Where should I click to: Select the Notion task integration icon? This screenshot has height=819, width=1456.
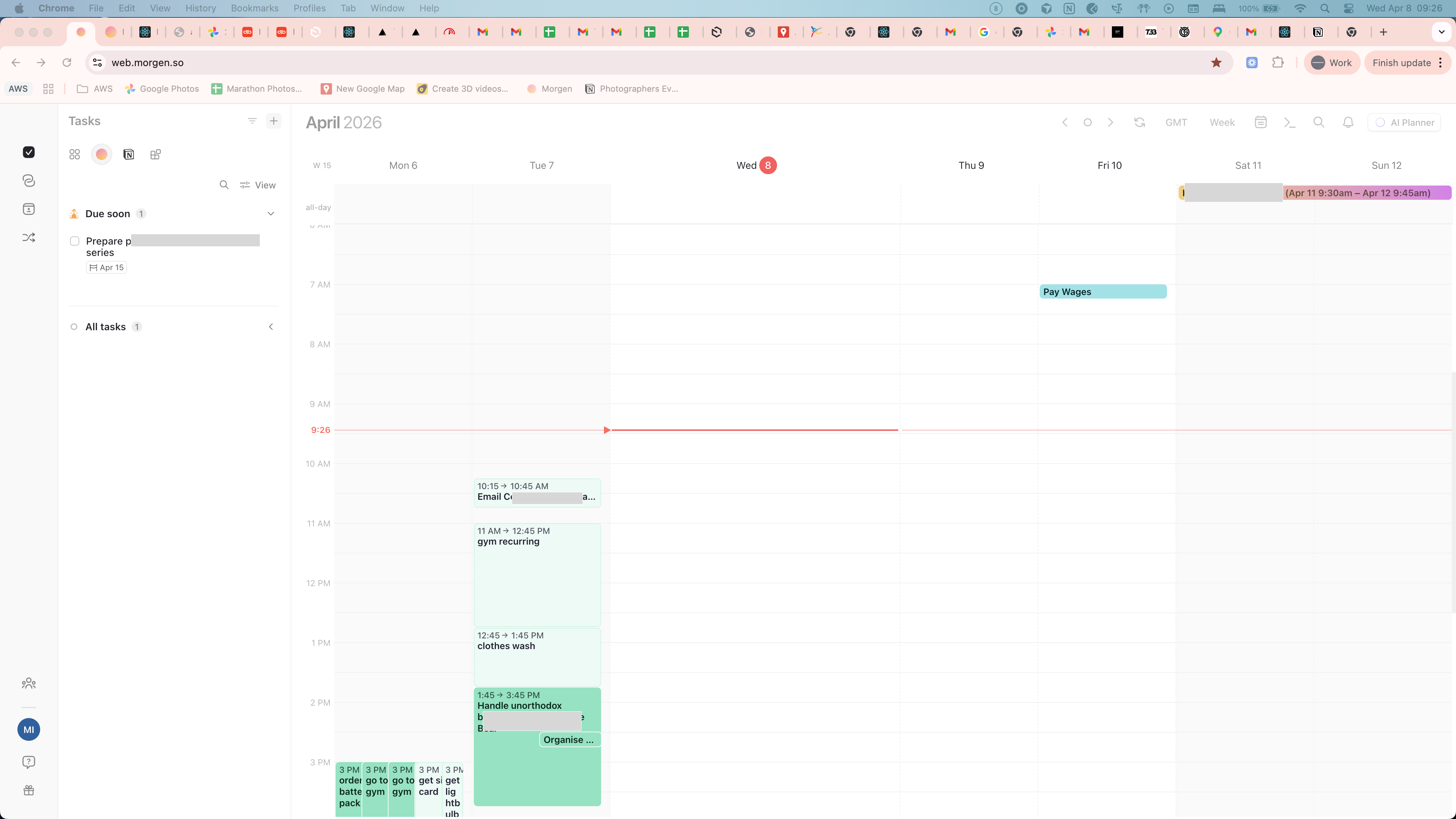[128, 154]
